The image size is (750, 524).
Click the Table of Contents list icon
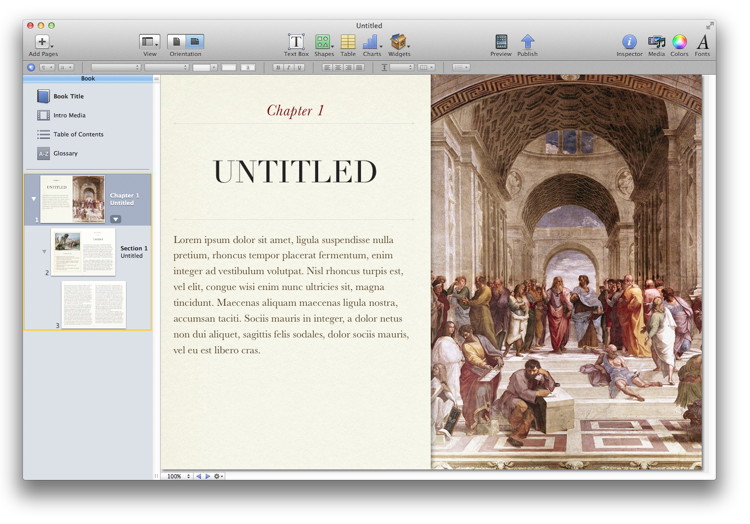pos(43,134)
